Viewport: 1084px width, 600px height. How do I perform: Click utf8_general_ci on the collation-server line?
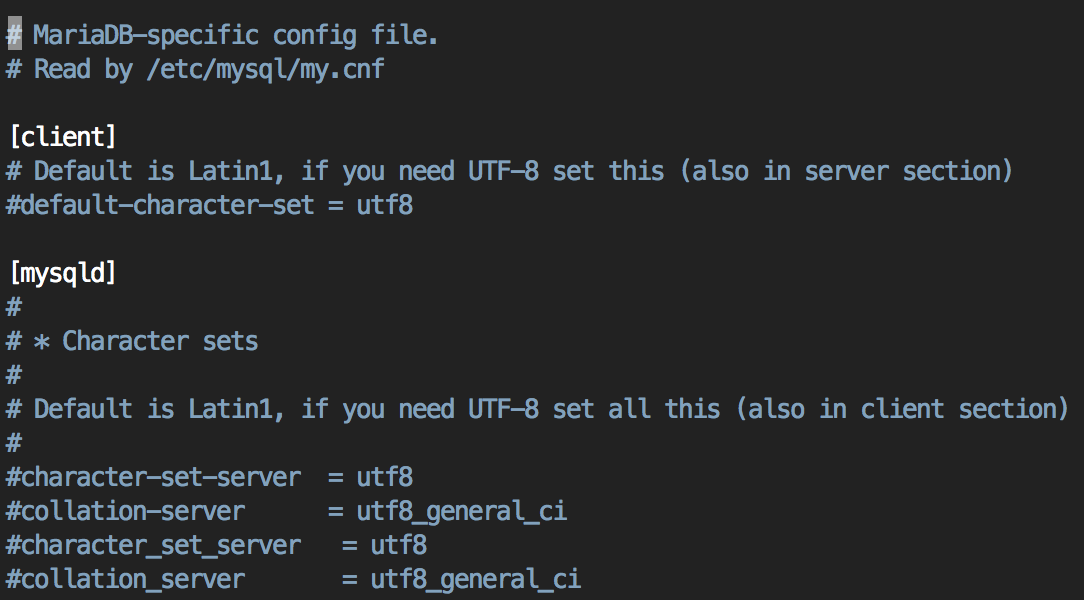tap(462, 512)
